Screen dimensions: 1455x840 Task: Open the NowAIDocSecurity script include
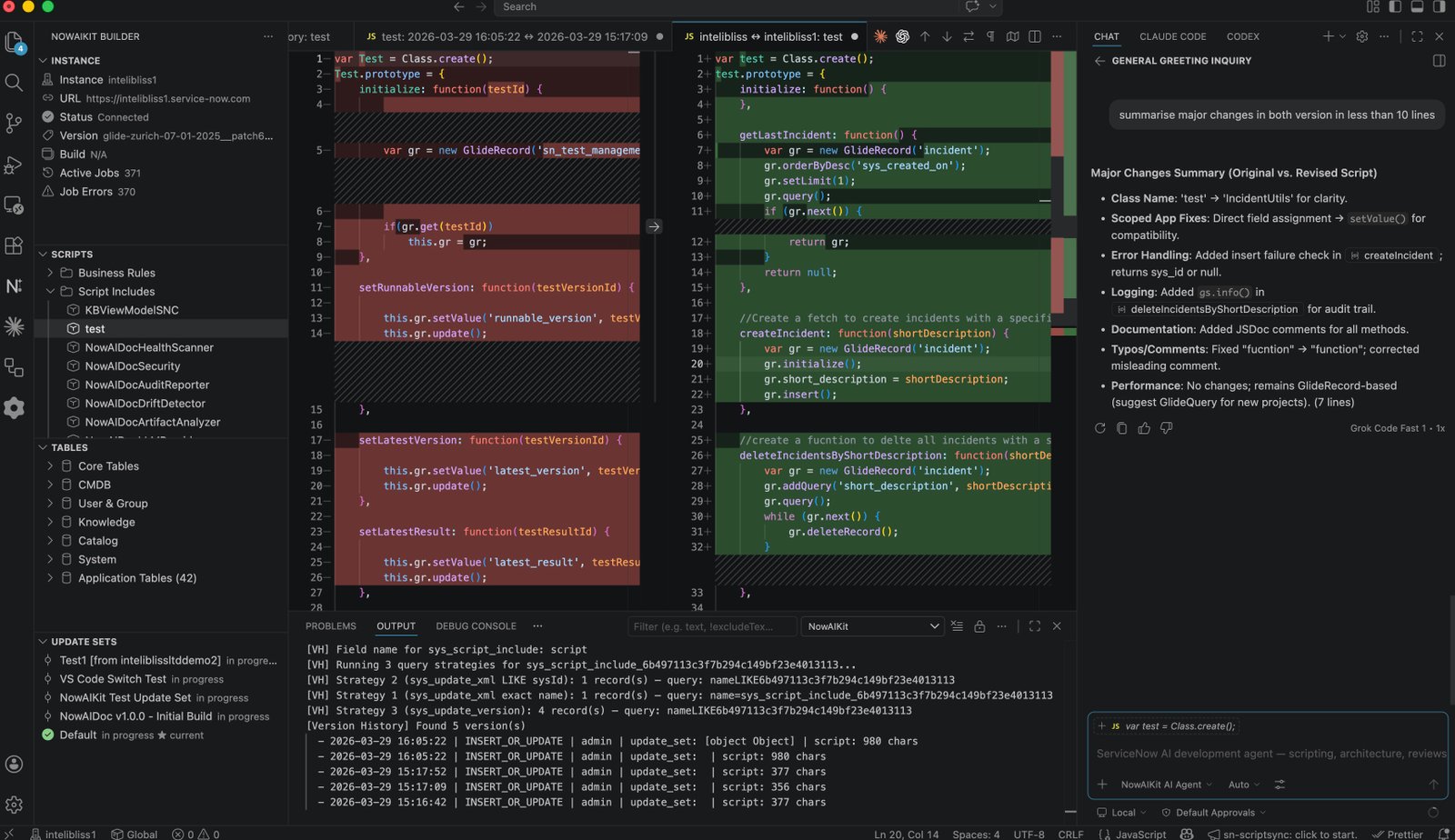point(133,366)
